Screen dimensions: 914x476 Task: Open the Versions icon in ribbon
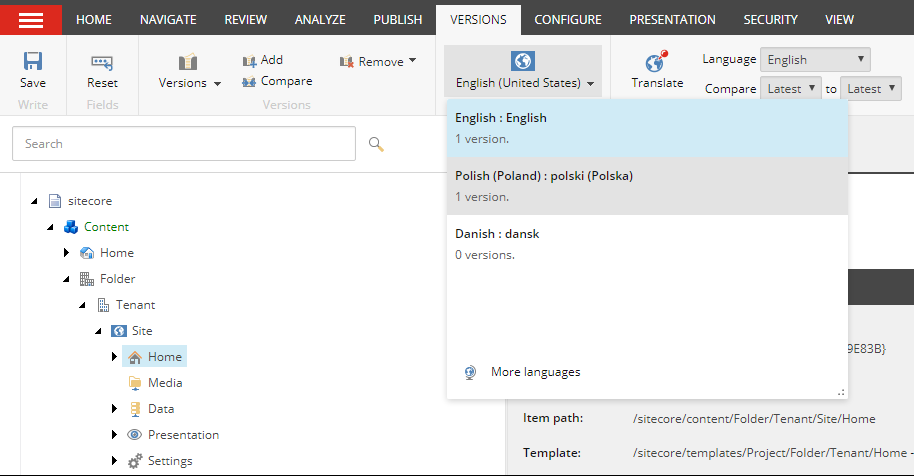click(188, 62)
